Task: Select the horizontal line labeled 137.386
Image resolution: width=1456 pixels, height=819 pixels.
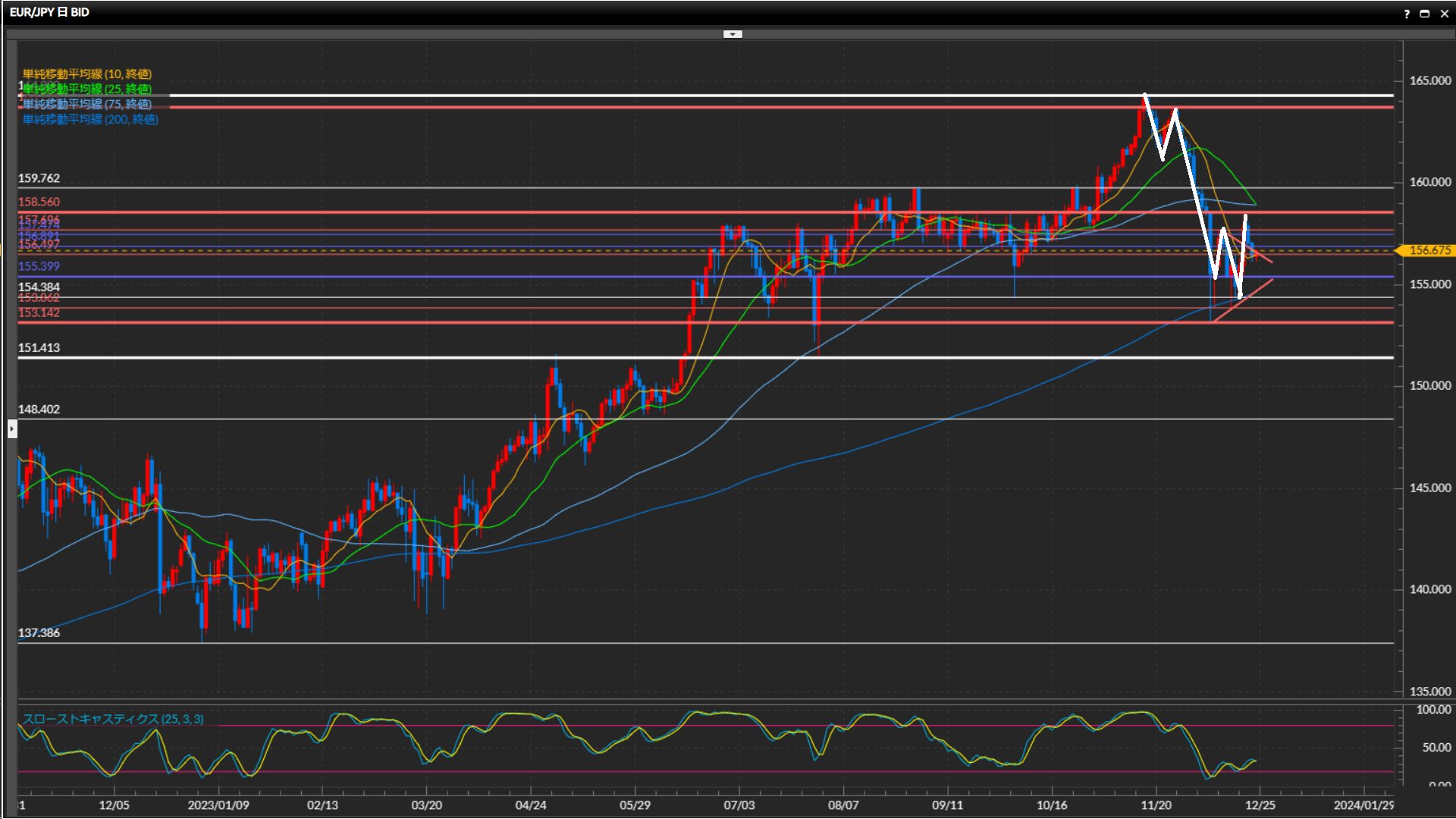Action: [x=455, y=643]
